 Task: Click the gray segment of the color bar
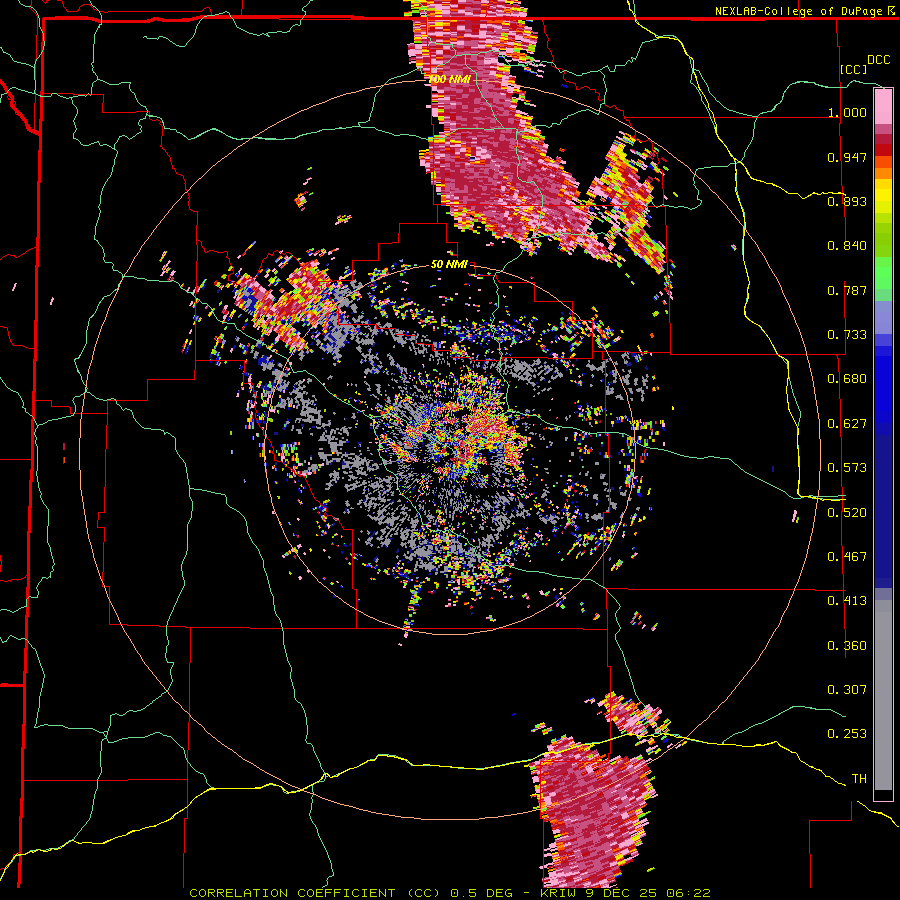click(x=883, y=695)
